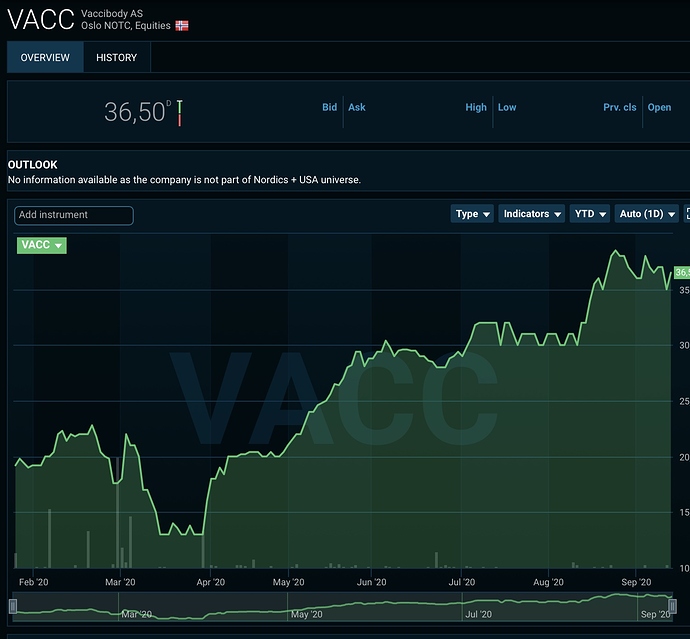Click the Feb '20 axis label
Screen dimensions: 690x639
(x=33, y=582)
